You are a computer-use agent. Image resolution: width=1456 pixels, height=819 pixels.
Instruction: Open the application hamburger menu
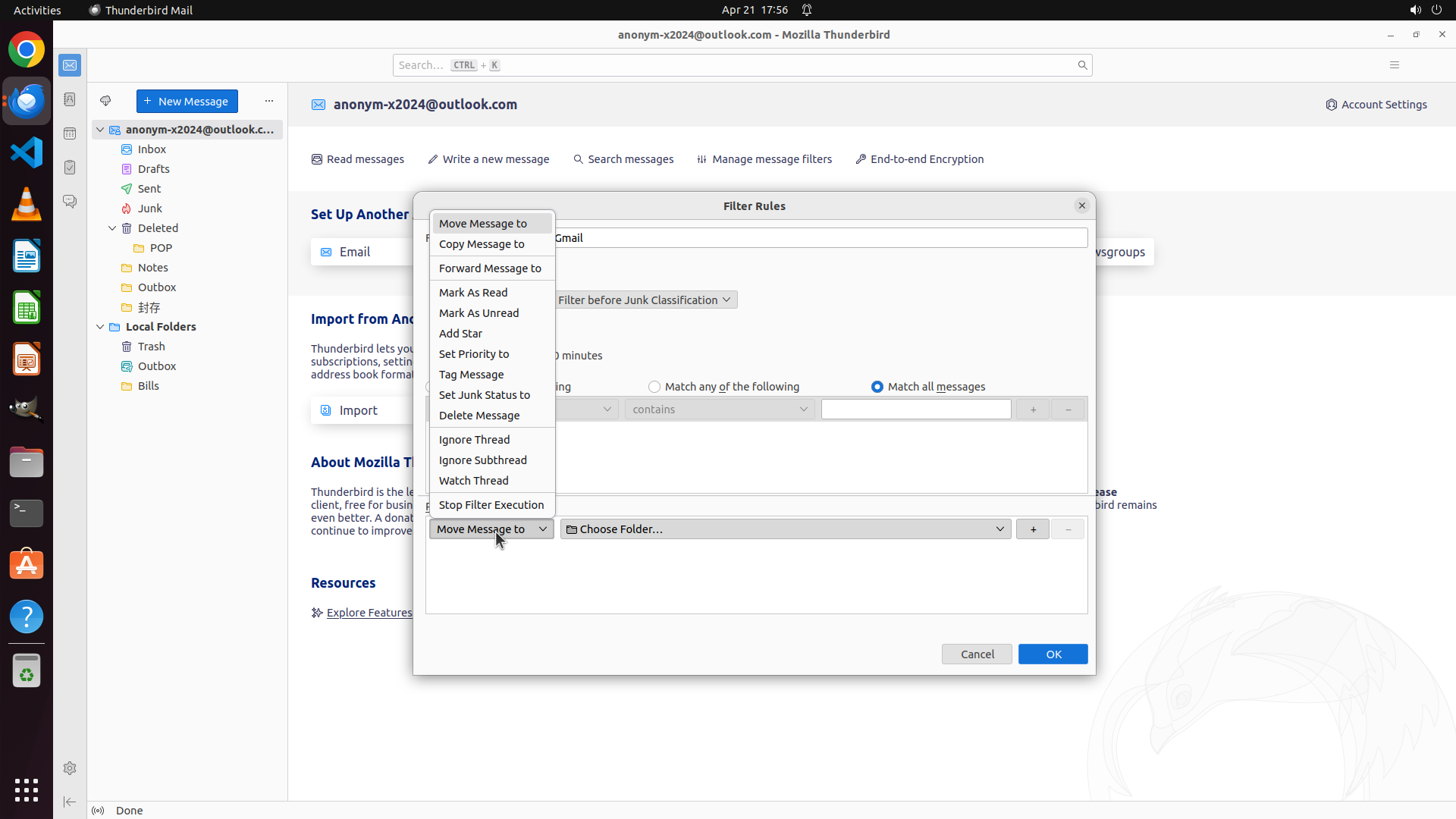(1394, 65)
